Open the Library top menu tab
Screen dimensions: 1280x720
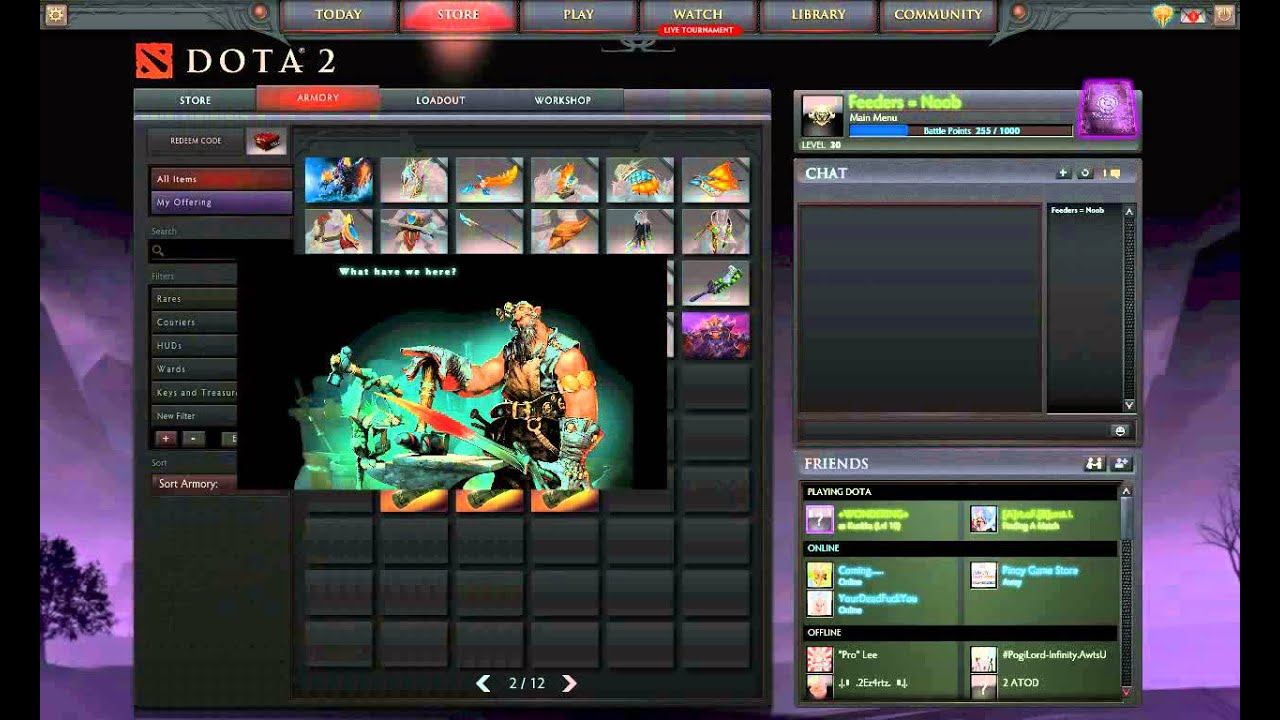[818, 14]
